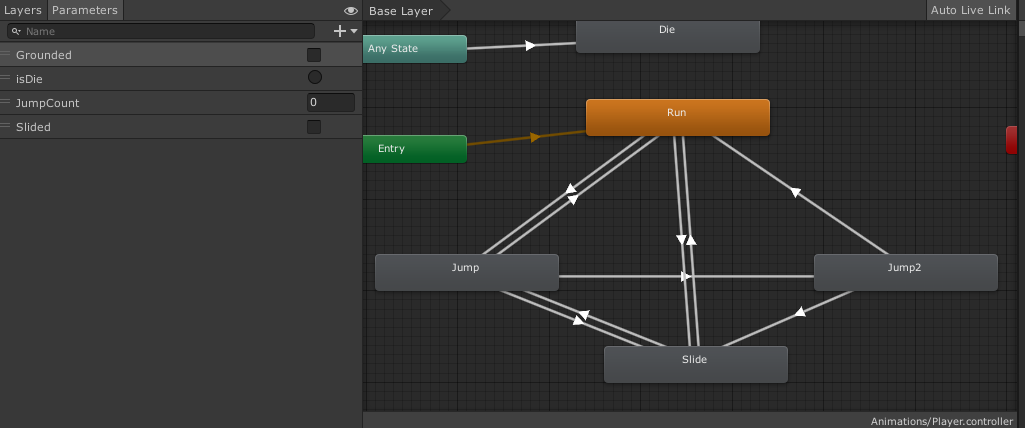Select the orange Run state node
This screenshot has height=428, width=1025.
coord(677,118)
